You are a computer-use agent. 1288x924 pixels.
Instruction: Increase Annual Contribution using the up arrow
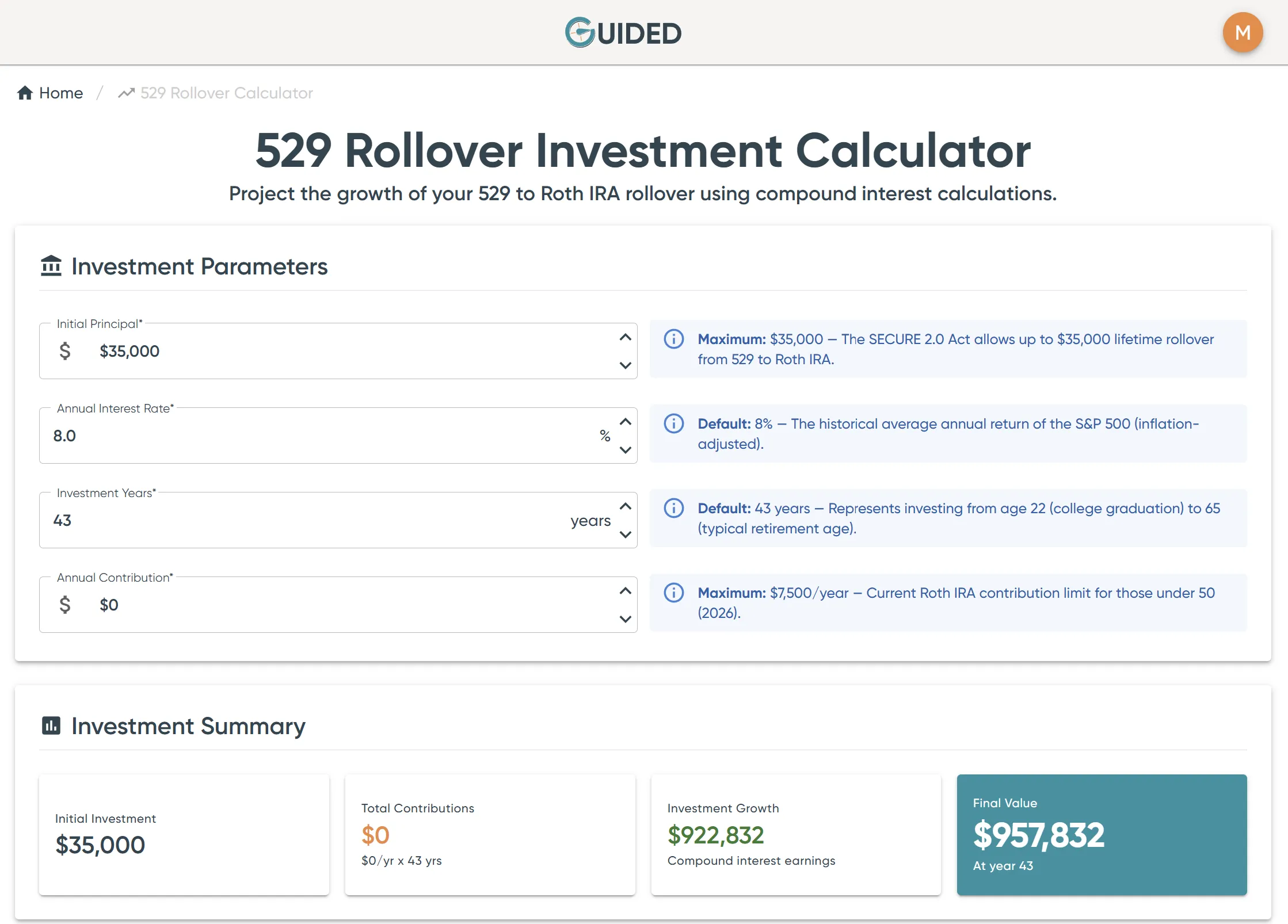click(625, 590)
